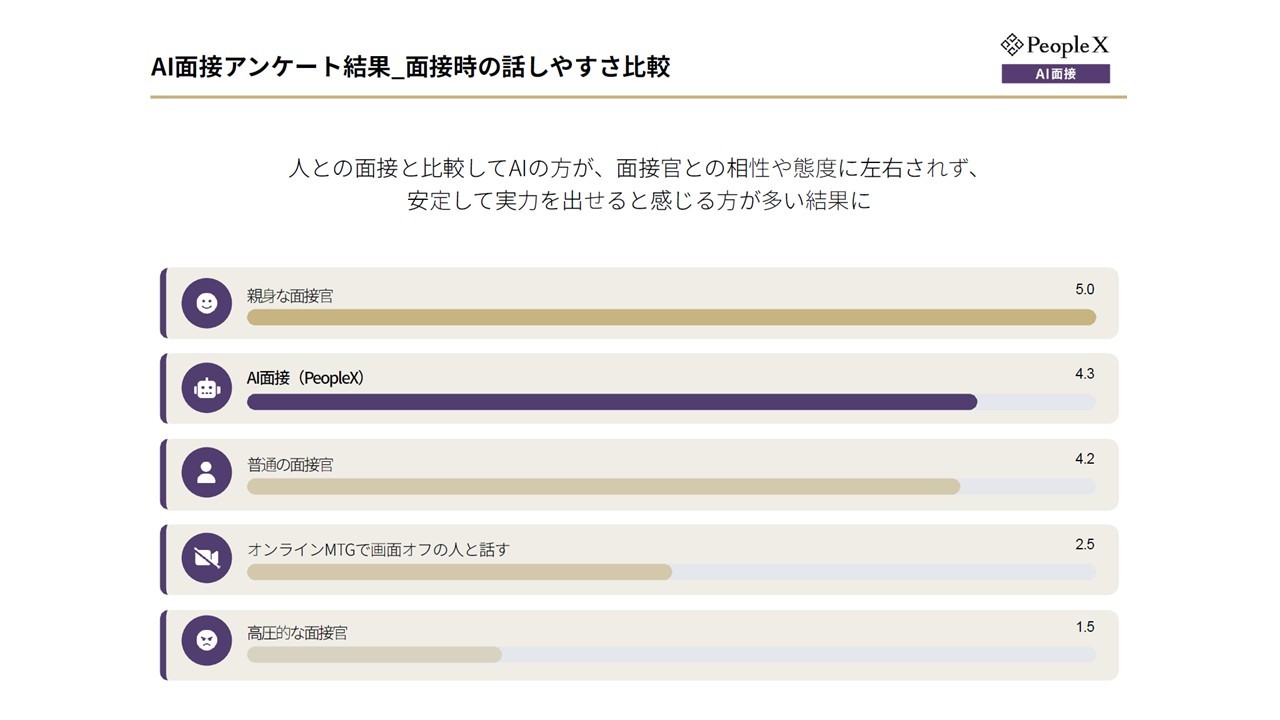Click the angry face icon
Screen dimensions: 1280x720
207,641
